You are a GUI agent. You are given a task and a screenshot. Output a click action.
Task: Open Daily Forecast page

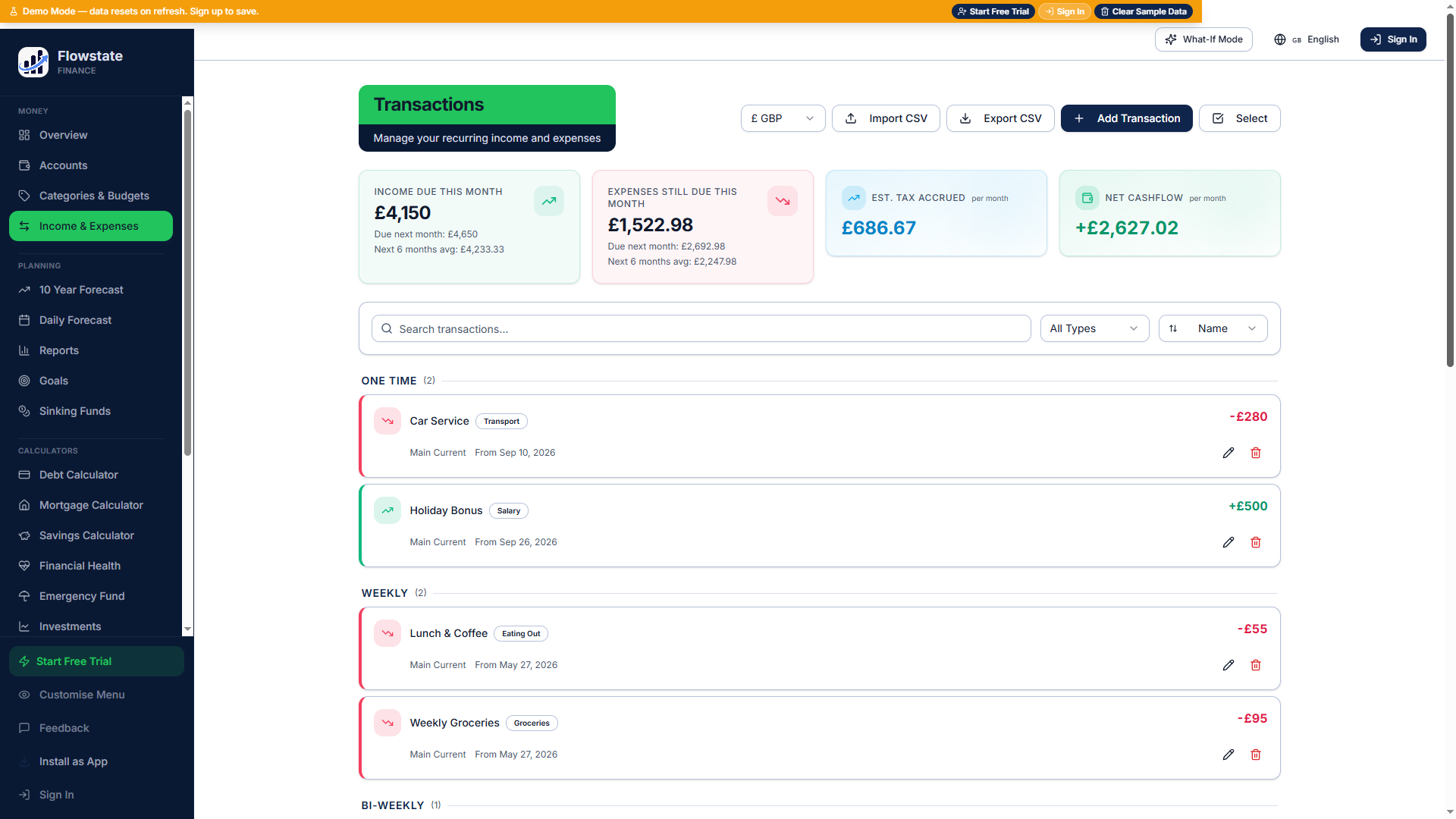pyautogui.click(x=91, y=320)
